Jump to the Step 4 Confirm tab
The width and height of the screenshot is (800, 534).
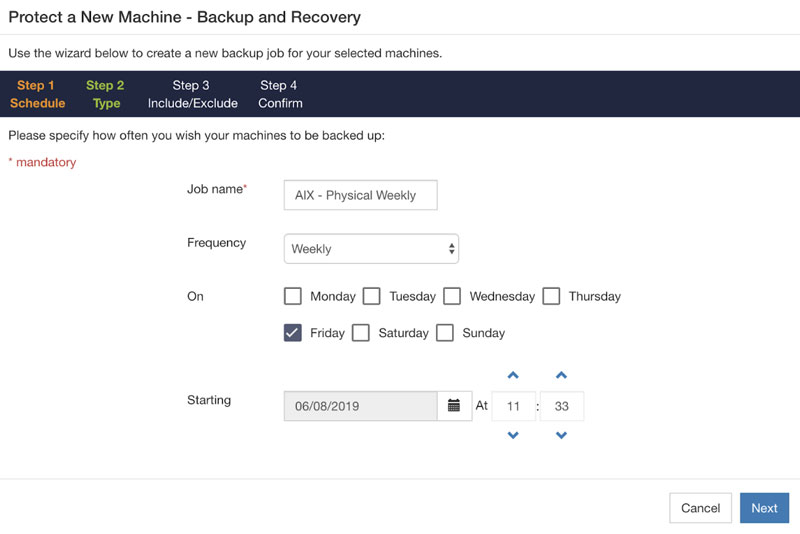pyautogui.click(x=280, y=94)
